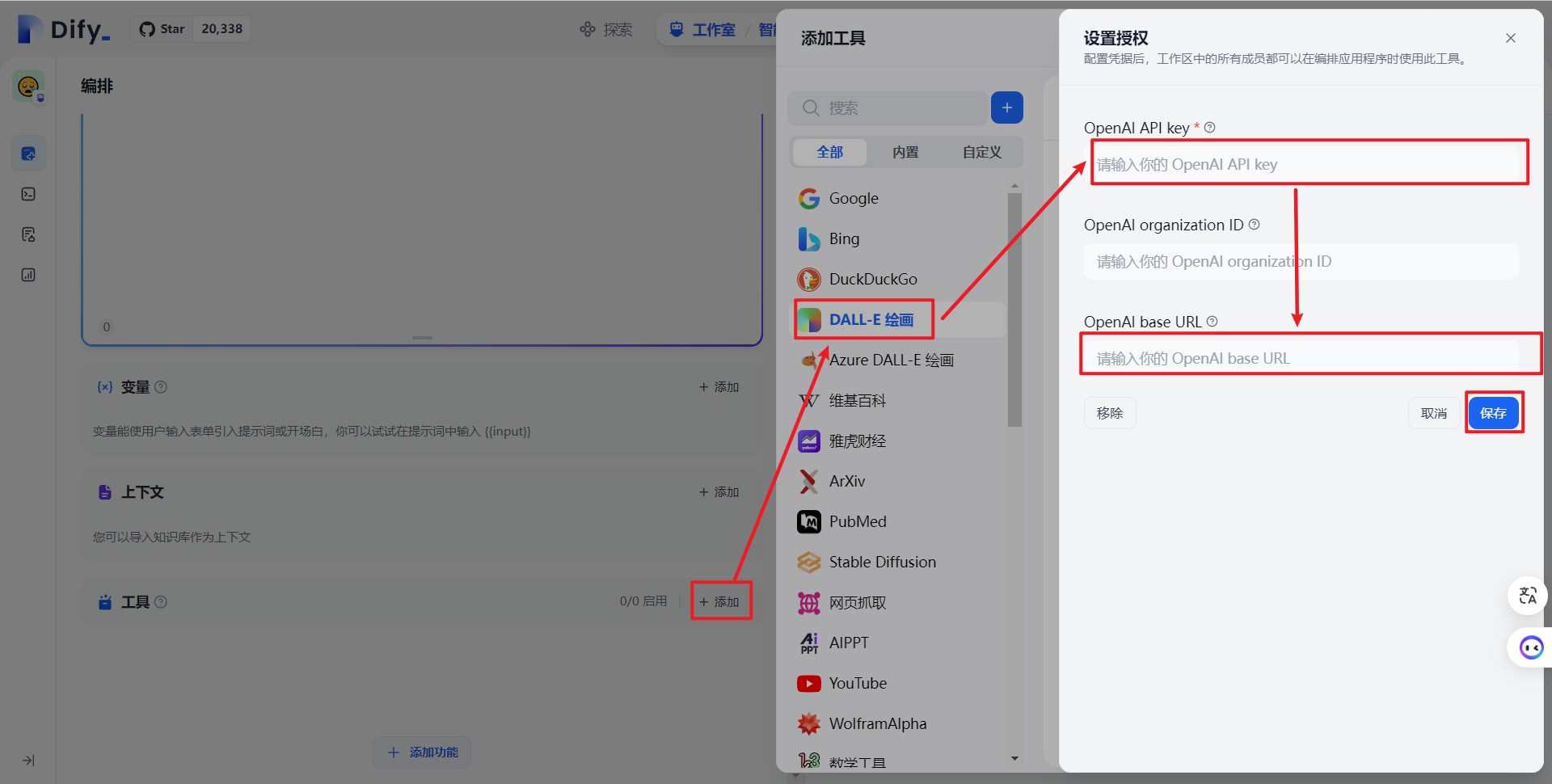Open the floating assistant bot icon
The height and width of the screenshot is (784, 1552).
coord(1531,647)
